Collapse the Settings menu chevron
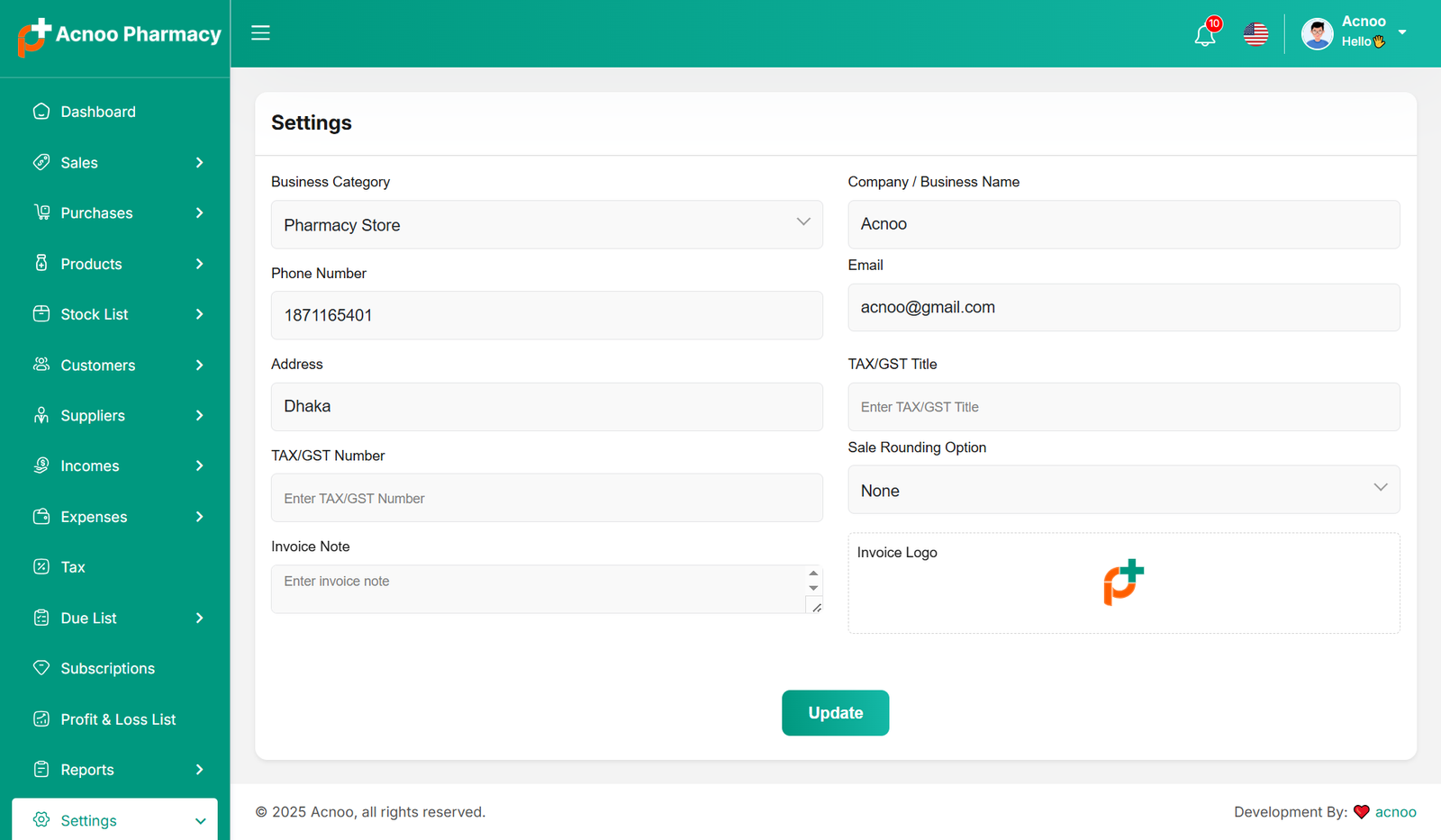 [x=200, y=821]
